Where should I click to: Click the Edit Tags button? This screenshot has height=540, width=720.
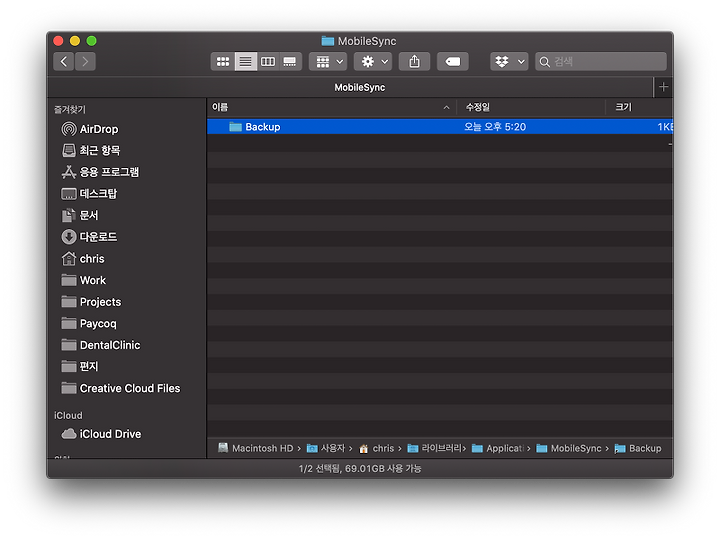pyautogui.click(x=453, y=62)
